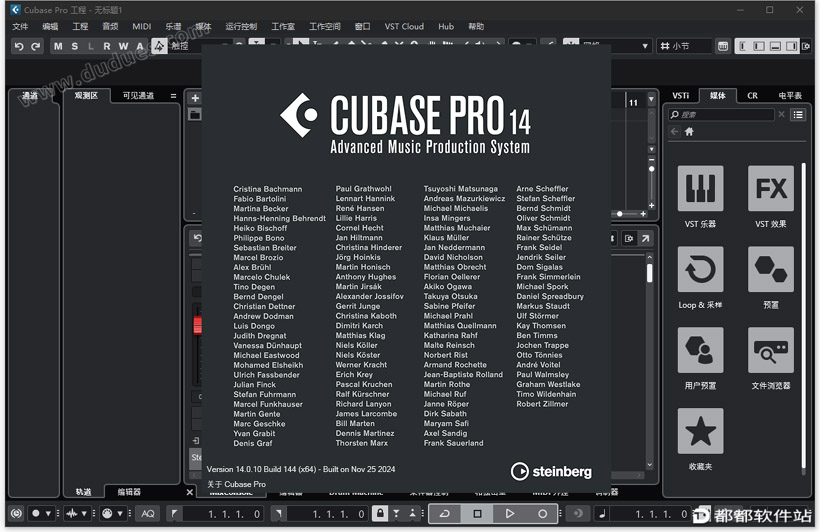820x532 pixels.
Task: Open the quantize panel icon
Action: (723, 46)
